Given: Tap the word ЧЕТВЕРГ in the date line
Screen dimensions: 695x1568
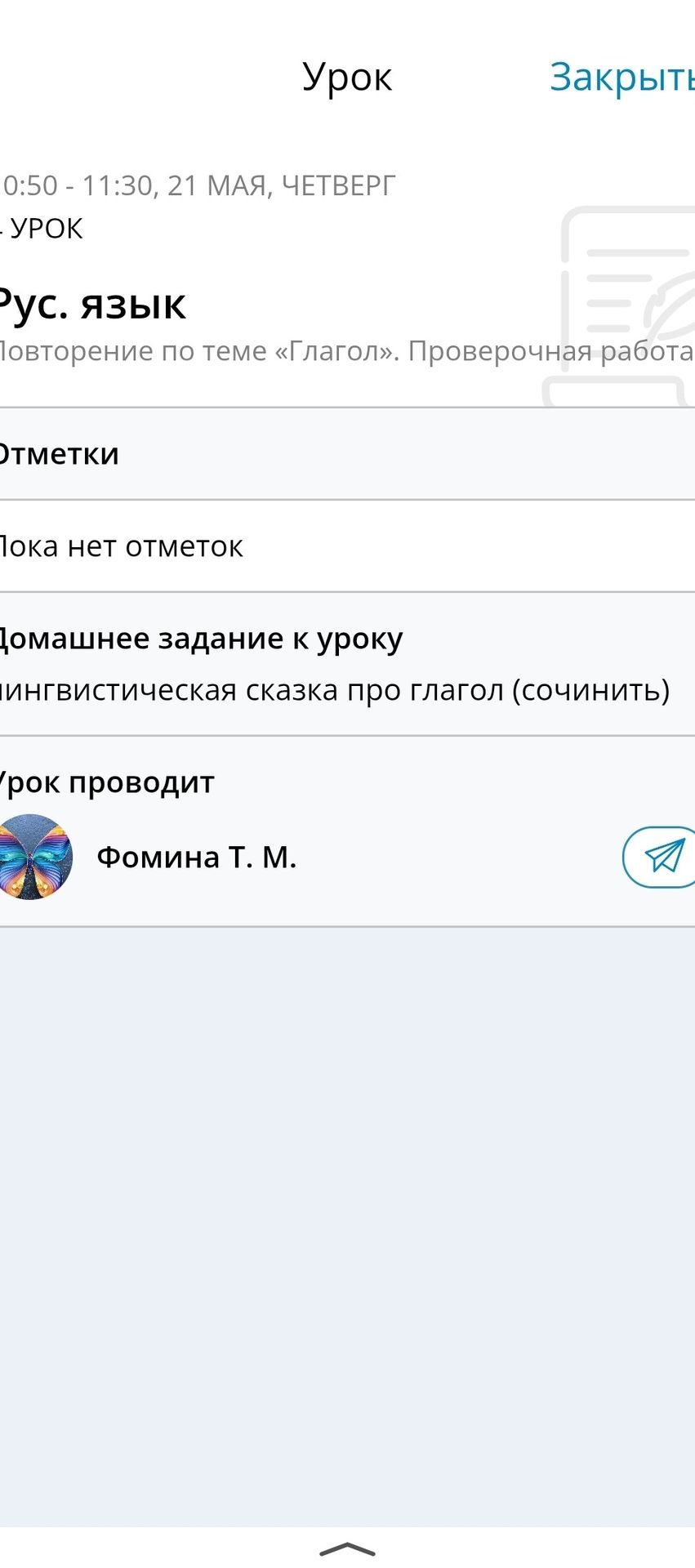Looking at the screenshot, I should (x=339, y=185).
